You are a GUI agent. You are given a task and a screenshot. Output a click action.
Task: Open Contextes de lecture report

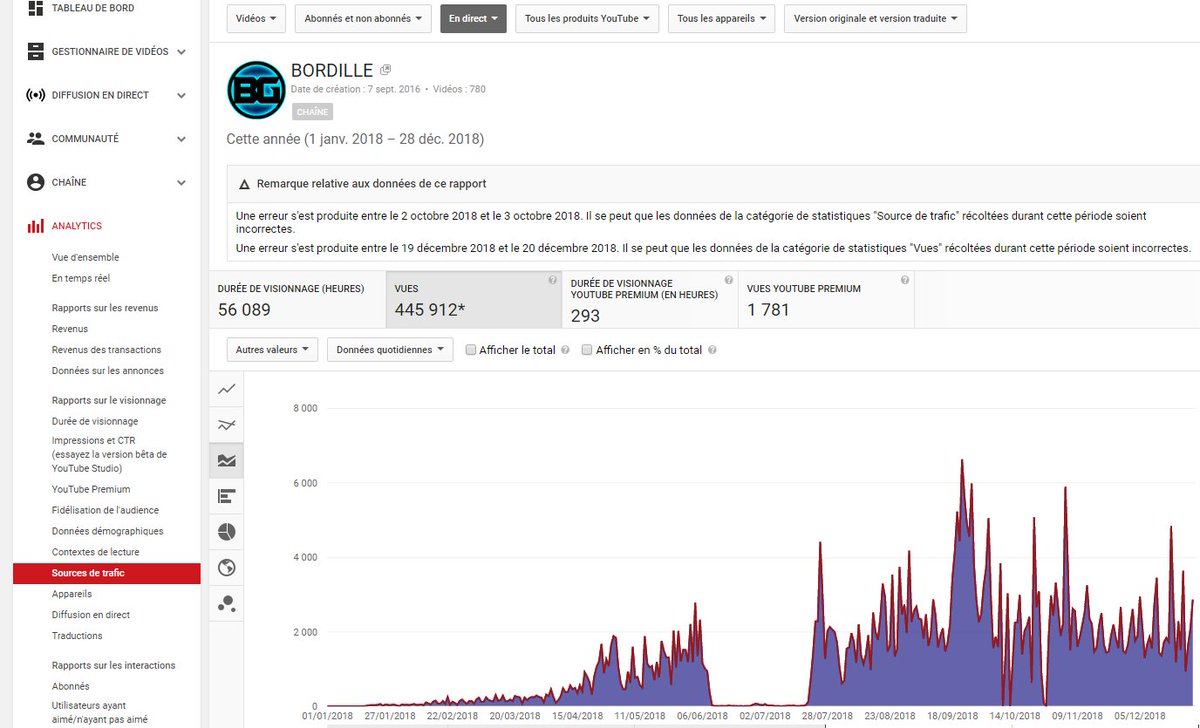tap(96, 553)
